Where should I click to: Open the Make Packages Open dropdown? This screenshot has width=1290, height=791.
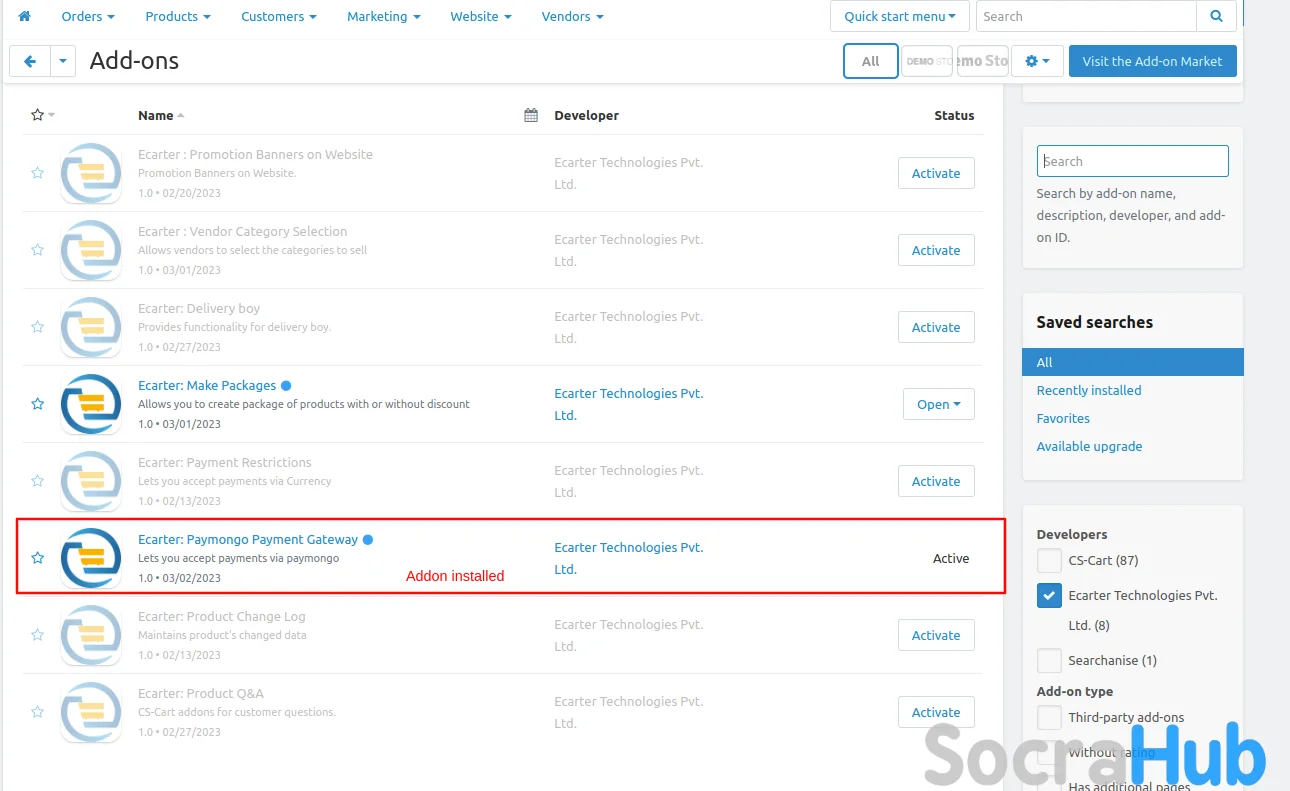(x=938, y=404)
